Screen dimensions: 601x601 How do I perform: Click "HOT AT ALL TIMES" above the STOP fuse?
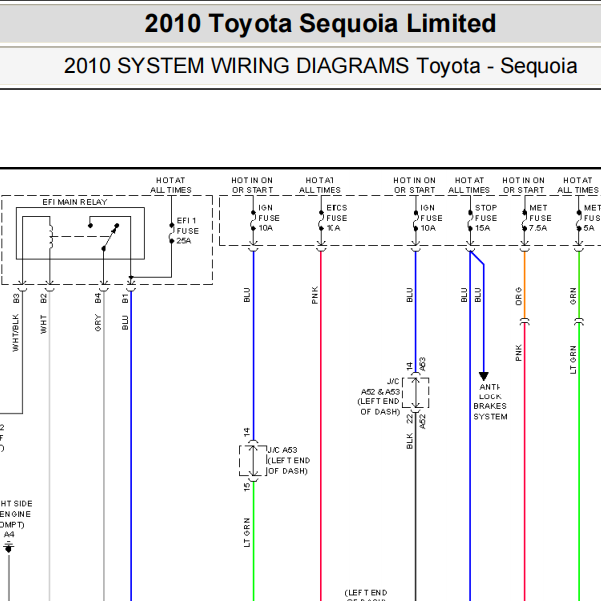469,185
